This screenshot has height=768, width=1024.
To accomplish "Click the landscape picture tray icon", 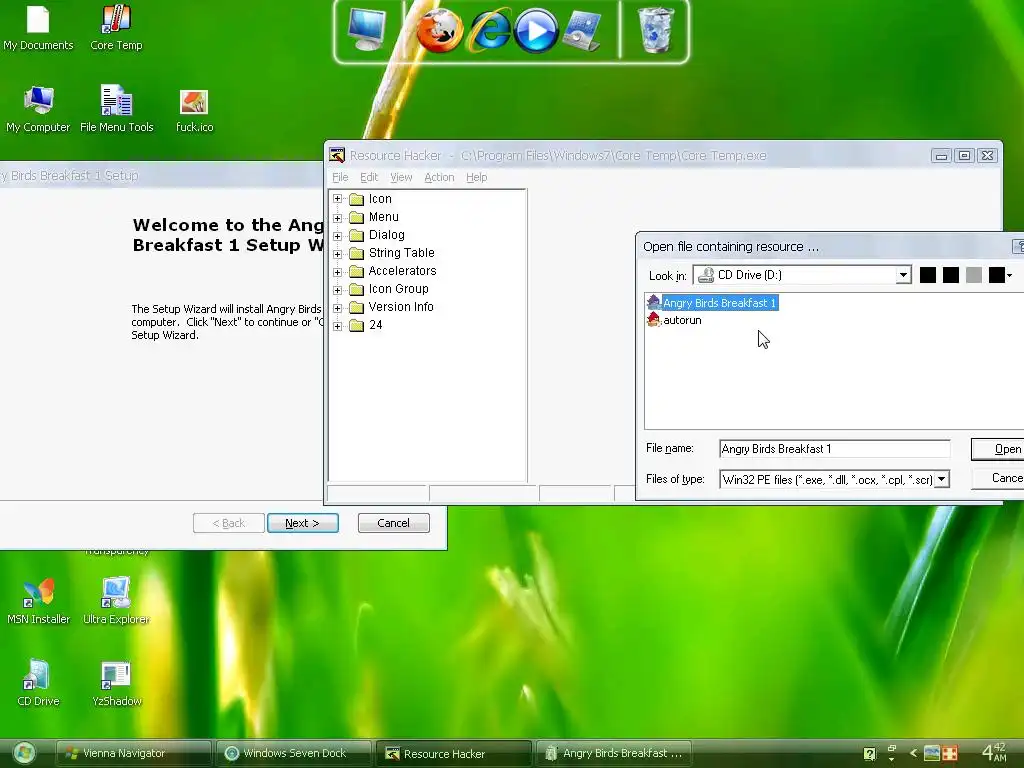I will pyautogui.click(x=932, y=753).
